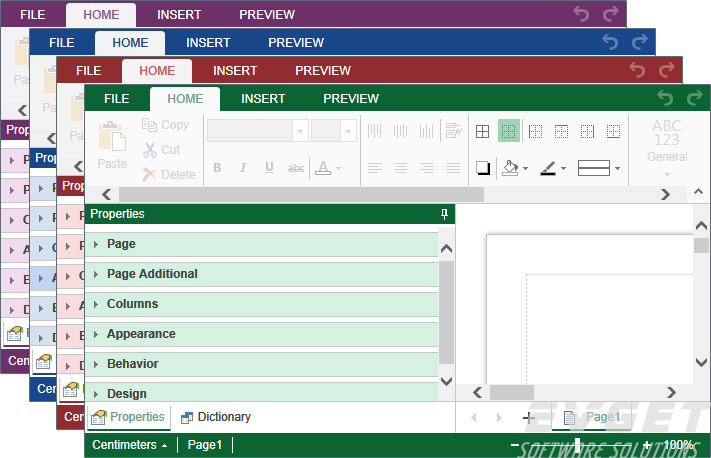Screen dimensions: 711x458
Task: Open ABC 123 General text format
Action: [667, 146]
